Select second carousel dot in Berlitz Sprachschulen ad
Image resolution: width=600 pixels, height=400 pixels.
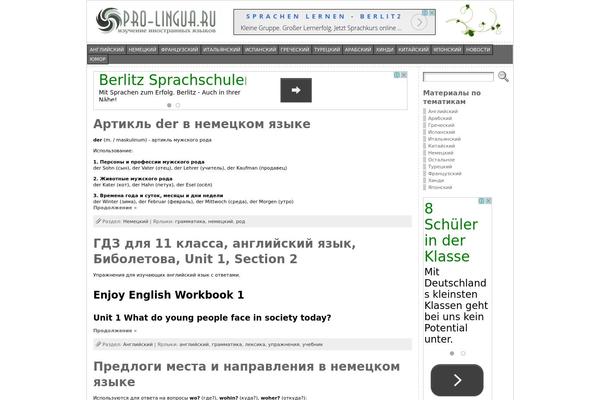coord(178,105)
